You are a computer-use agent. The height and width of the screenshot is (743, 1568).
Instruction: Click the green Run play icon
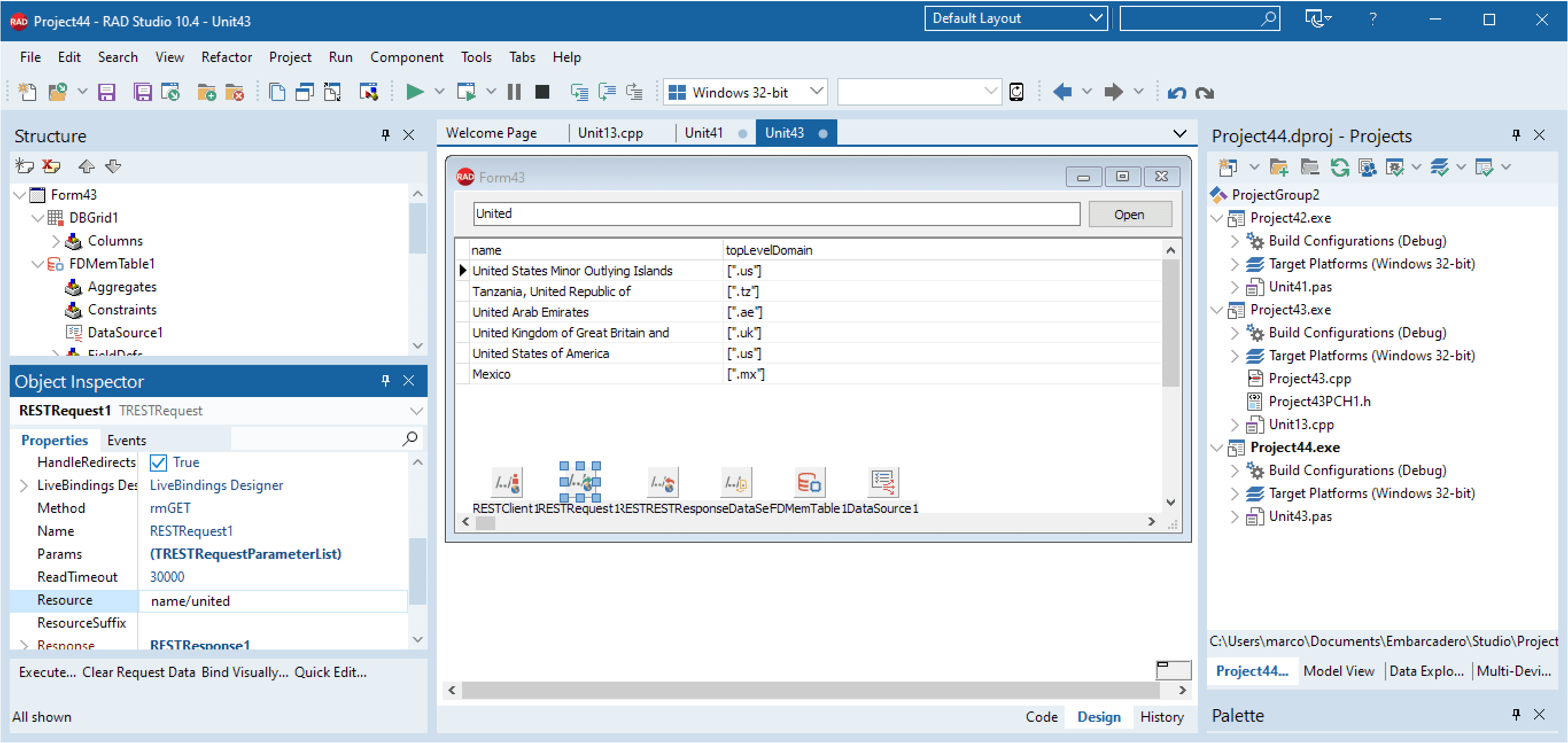[x=414, y=92]
